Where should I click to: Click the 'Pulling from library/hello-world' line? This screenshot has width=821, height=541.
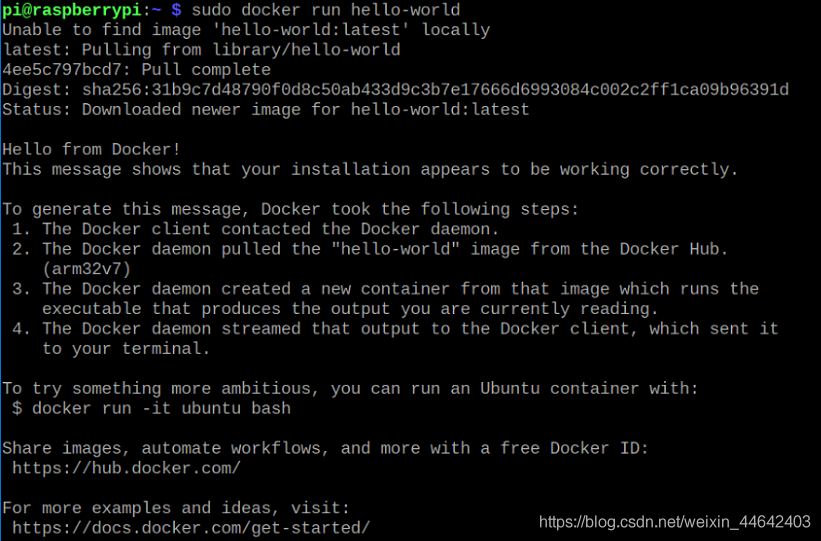[x=200, y=50]
